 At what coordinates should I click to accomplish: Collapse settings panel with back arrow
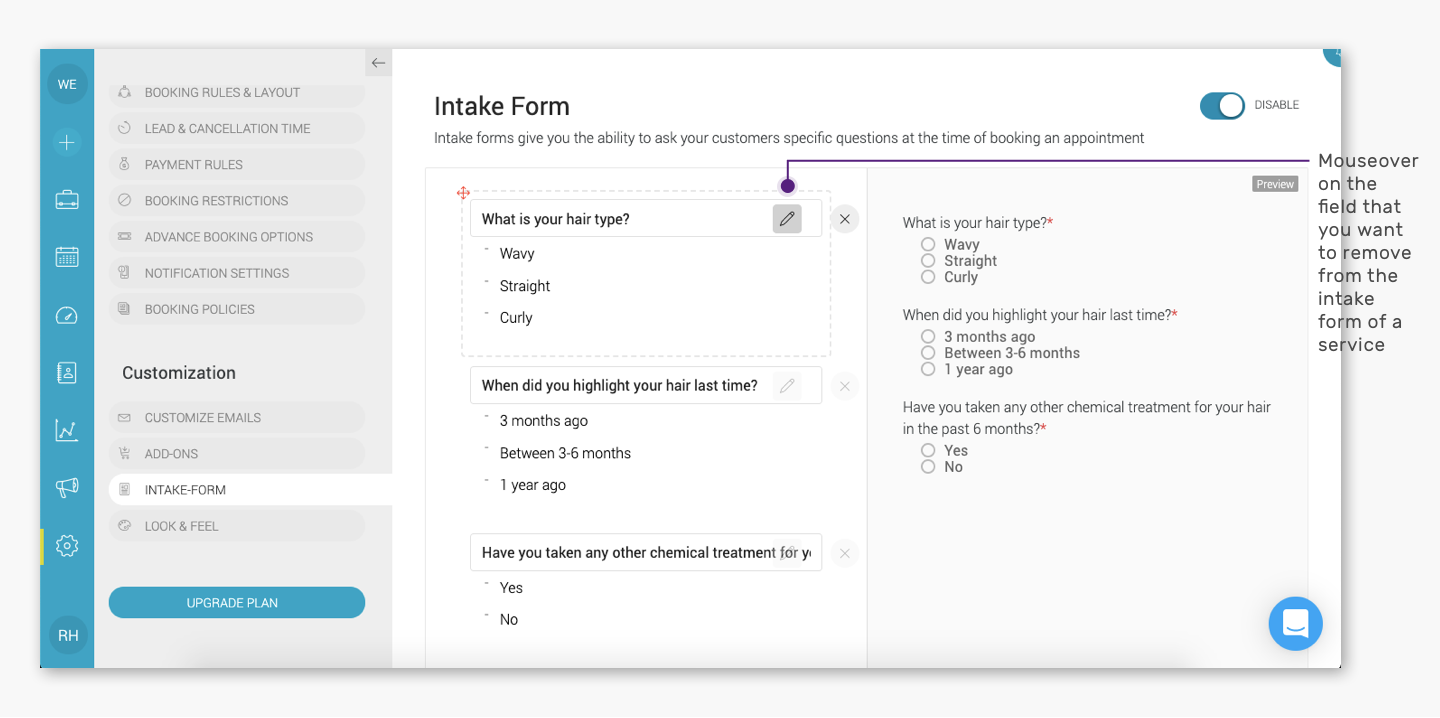click(x=378, y=63)
